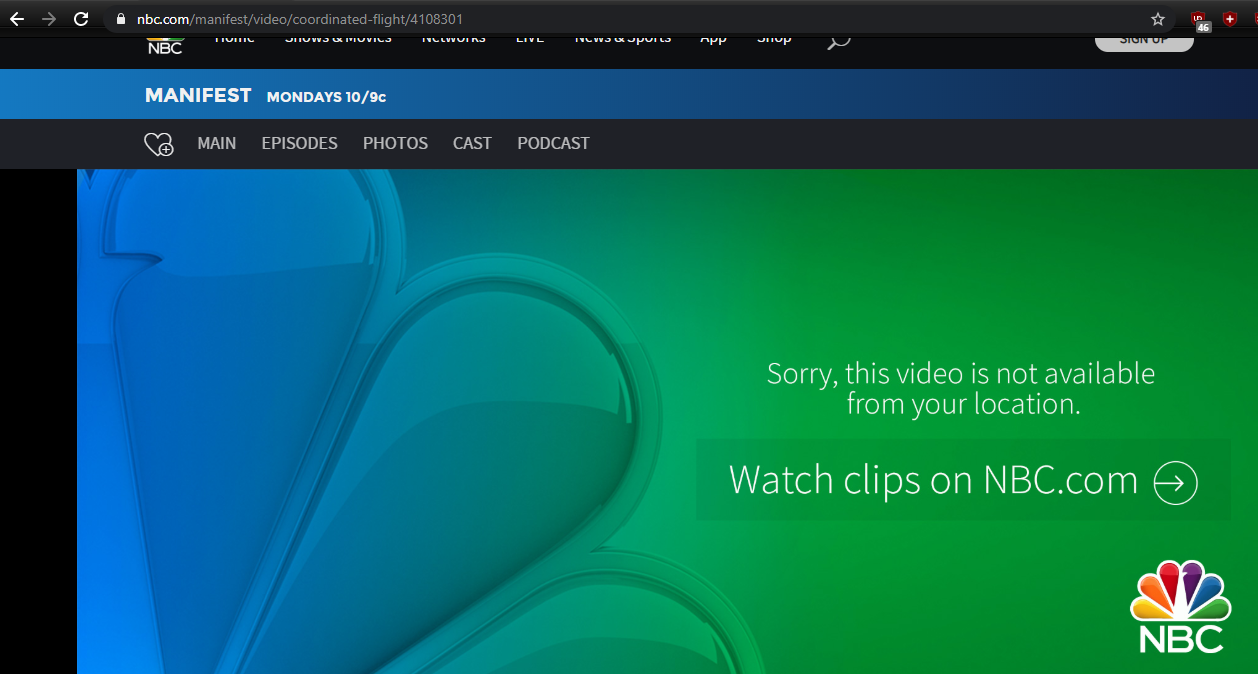Open the App link in the top navigation
The width and height of the screenshot is (1258, 674).
[713, 40]
